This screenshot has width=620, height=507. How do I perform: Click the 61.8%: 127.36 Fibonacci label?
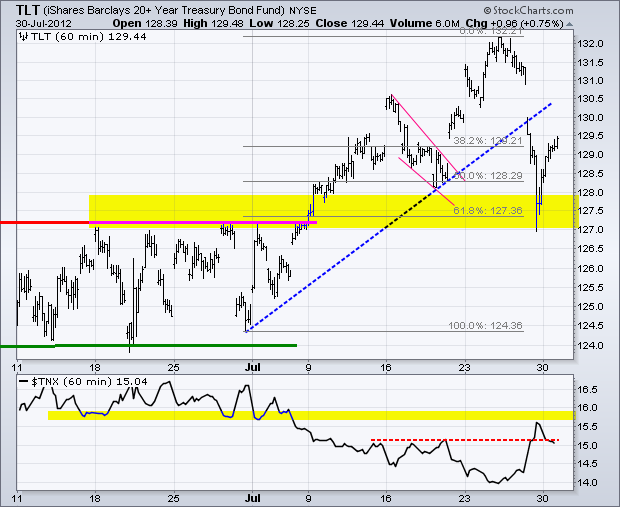pyautogui.click(x=488, y=210)
